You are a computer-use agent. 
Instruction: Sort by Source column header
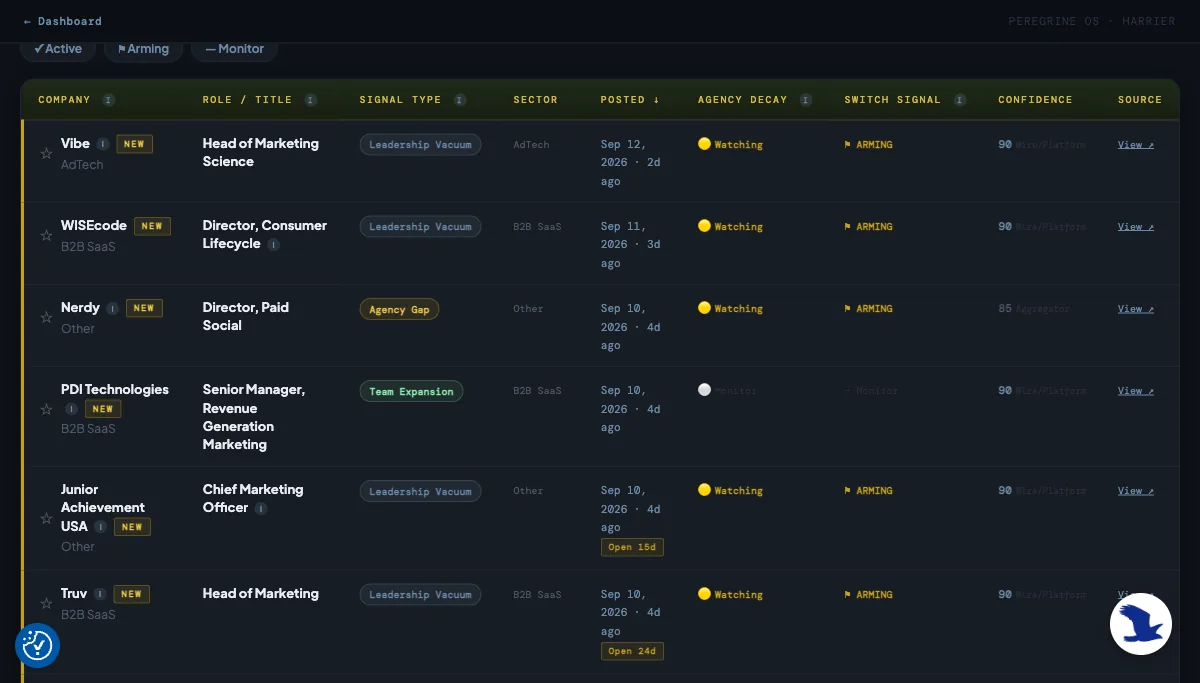1140,100
